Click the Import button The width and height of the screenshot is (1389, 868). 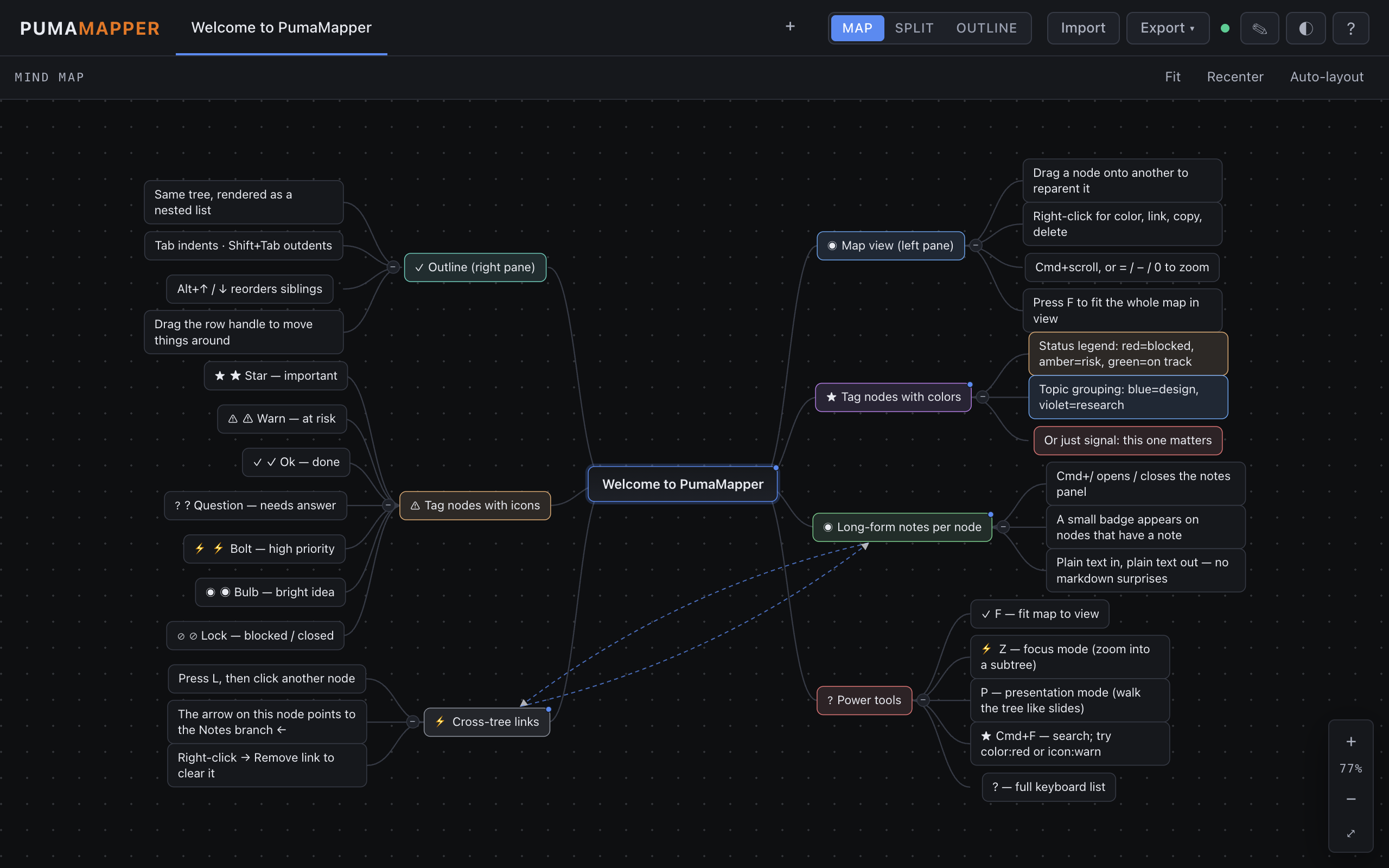tap(1082, 28)
